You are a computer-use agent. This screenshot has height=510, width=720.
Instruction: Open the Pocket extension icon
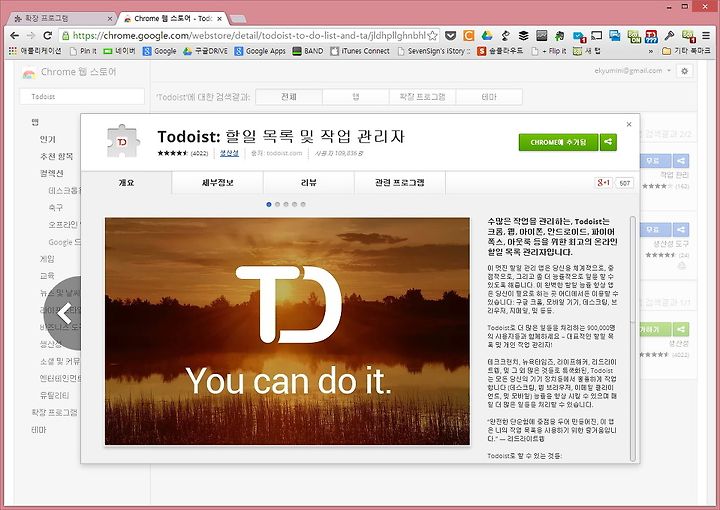pyautogui.click(x=450, y=35)
